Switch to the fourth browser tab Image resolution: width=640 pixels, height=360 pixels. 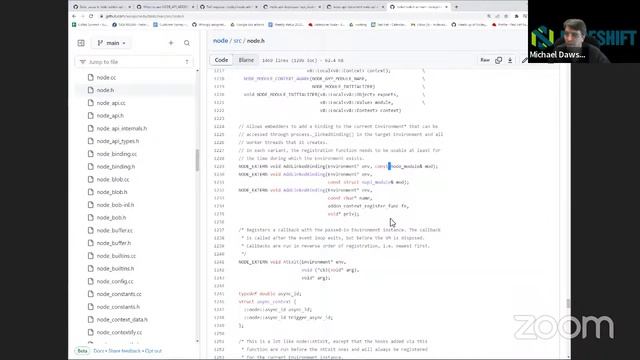point(291,7)
